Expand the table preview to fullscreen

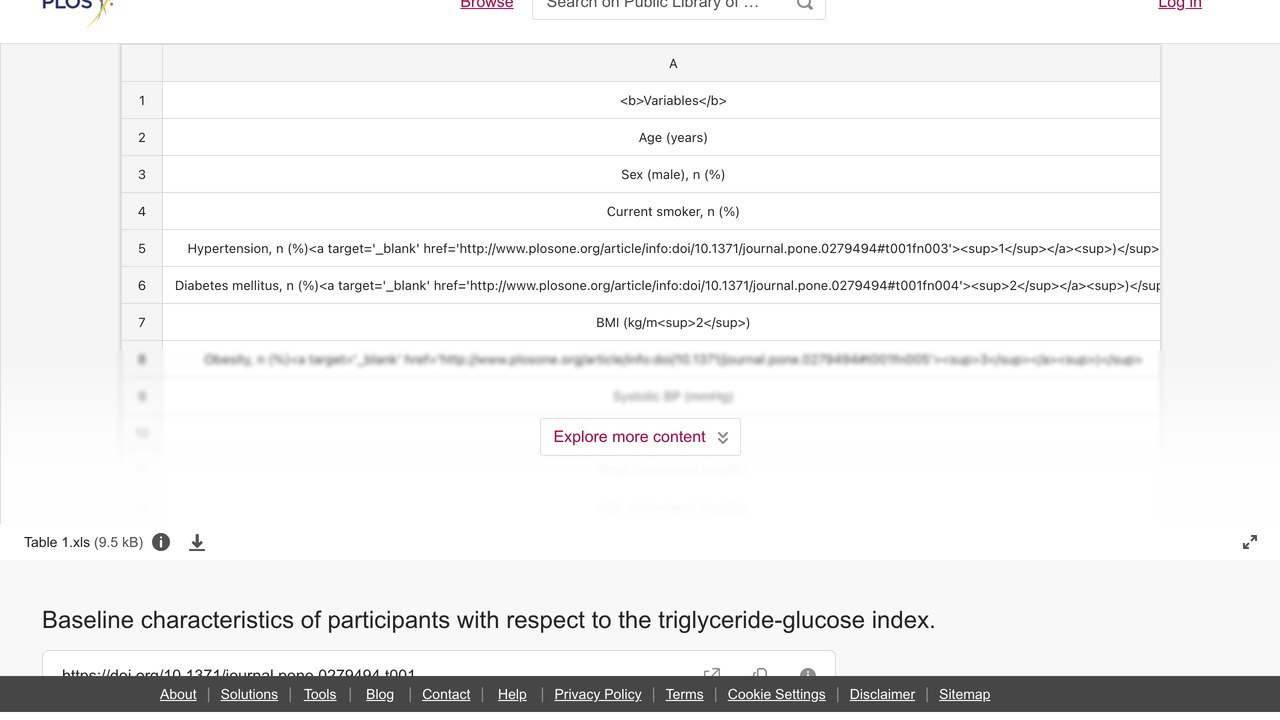(1250, 542)
